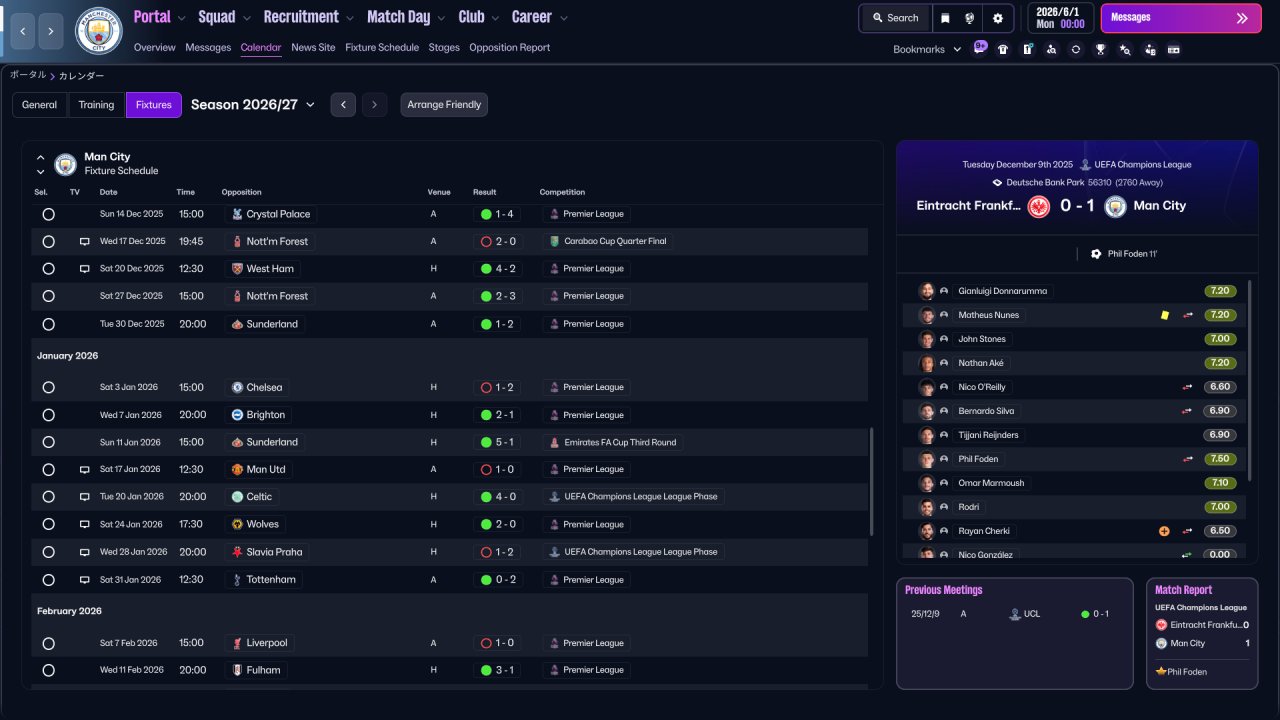
Task: Click the date and time display 2026/6/1
Action: coord(1060,18)
